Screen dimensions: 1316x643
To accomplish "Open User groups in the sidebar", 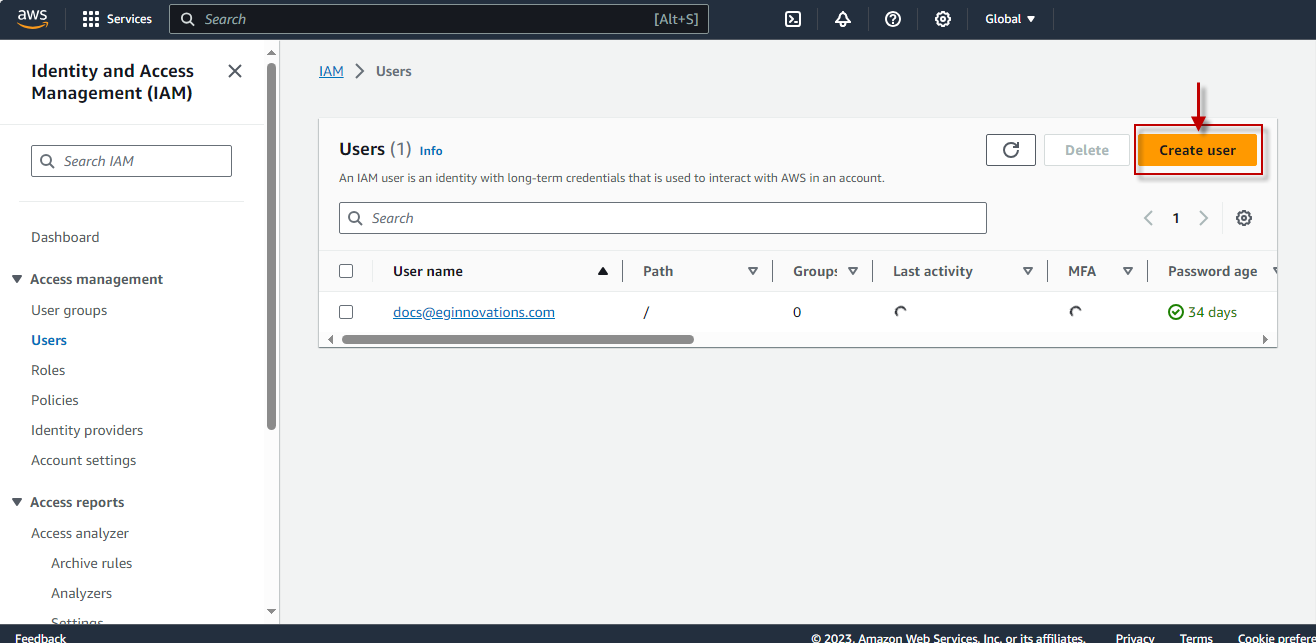I will click(x=69, y=310).
